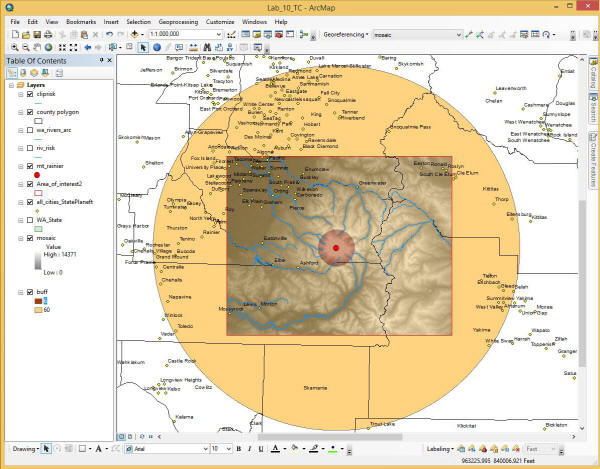600x469 pixels.
Task: Open the Edit menu
Action: click(x=33, y=22)
